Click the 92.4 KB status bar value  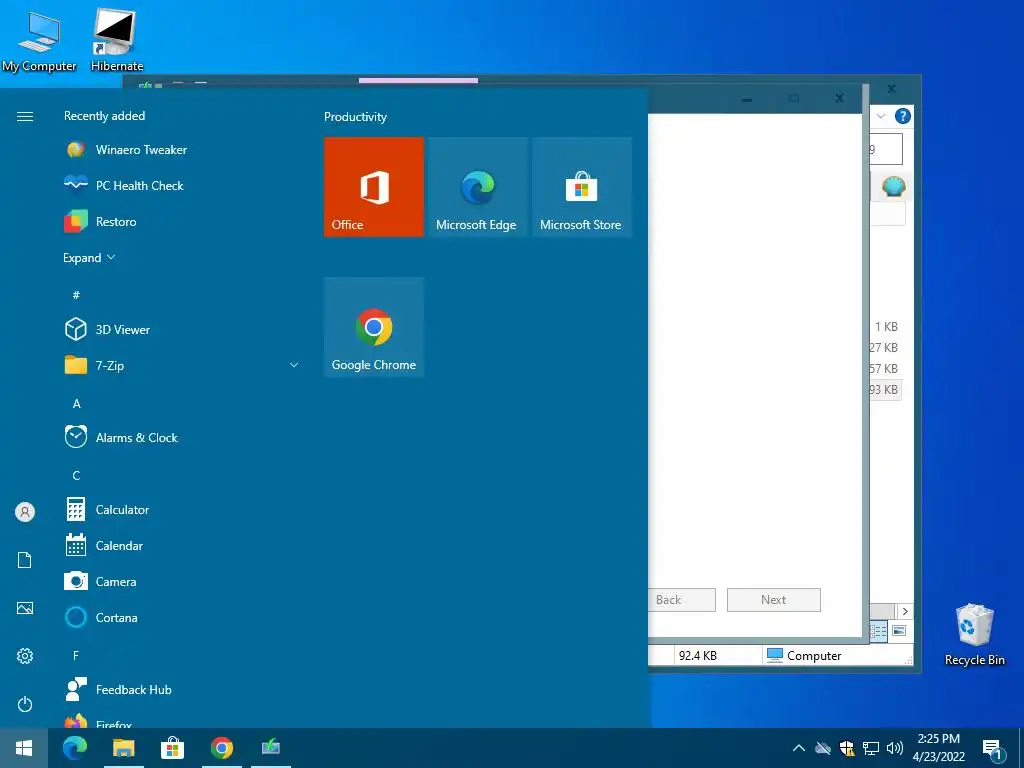point(697,655)
